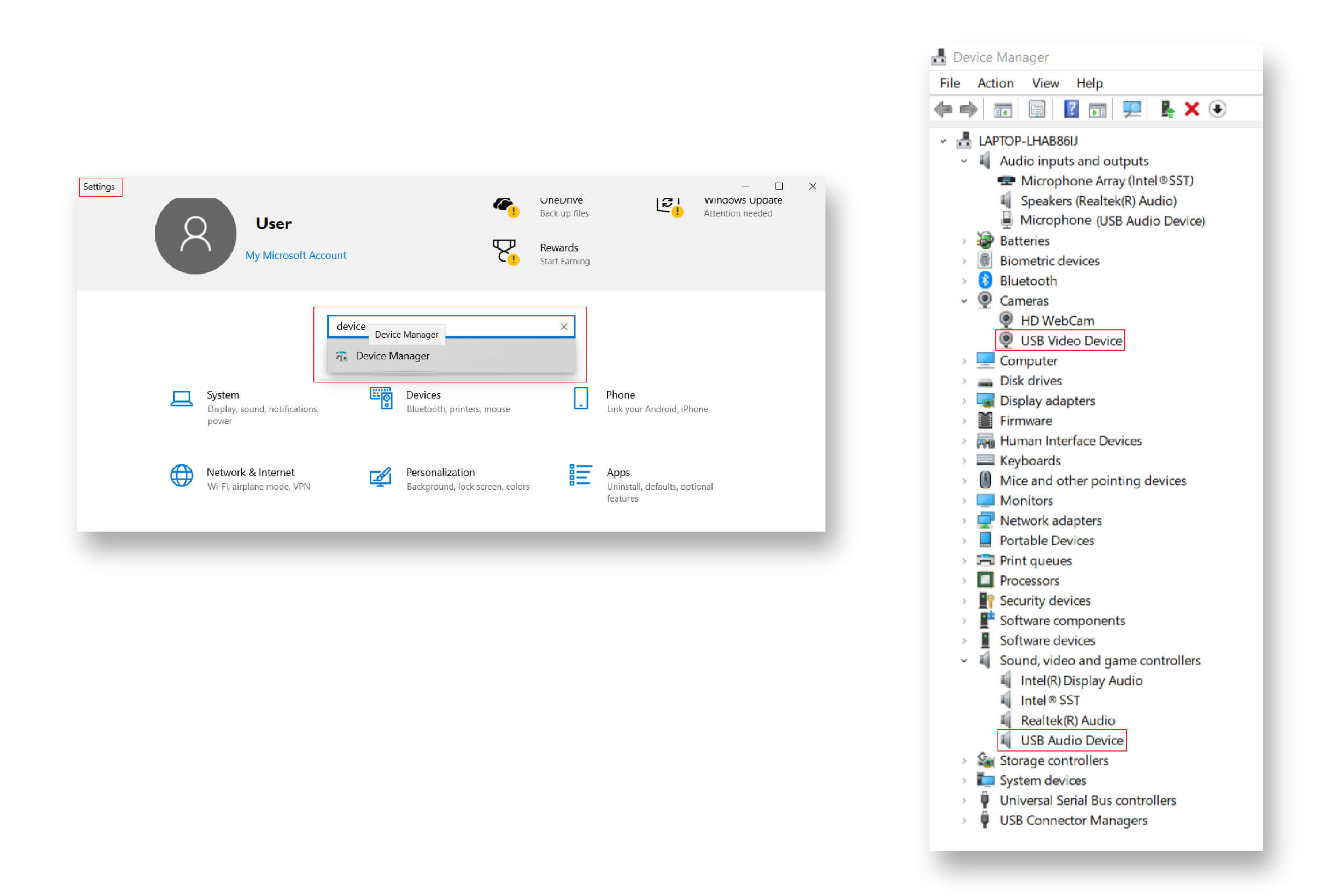Expand the Biometric devices category chevron
Image resolution: width=1344 pixels, height=896 pixels.
[x=964, y=261]
